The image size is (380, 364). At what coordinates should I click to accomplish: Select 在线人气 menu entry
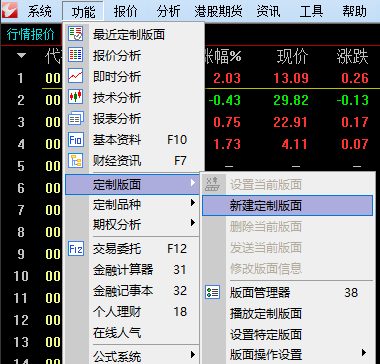133,333
